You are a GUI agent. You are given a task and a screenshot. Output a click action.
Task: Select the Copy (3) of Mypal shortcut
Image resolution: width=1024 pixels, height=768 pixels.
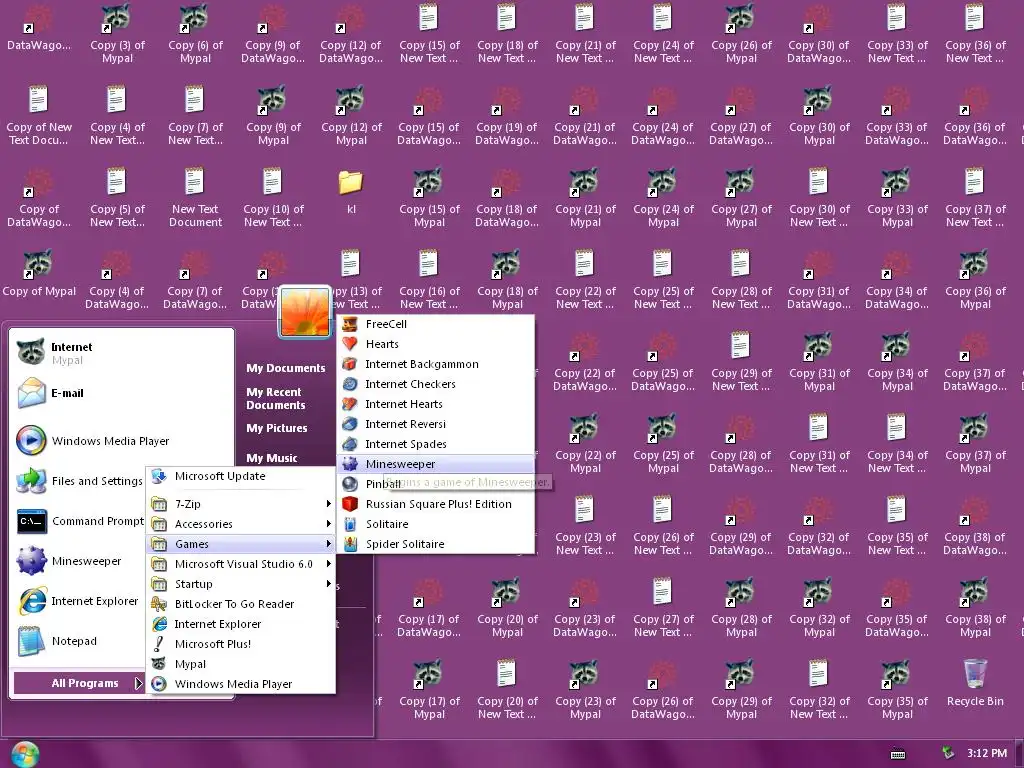(x=118, y=33)
